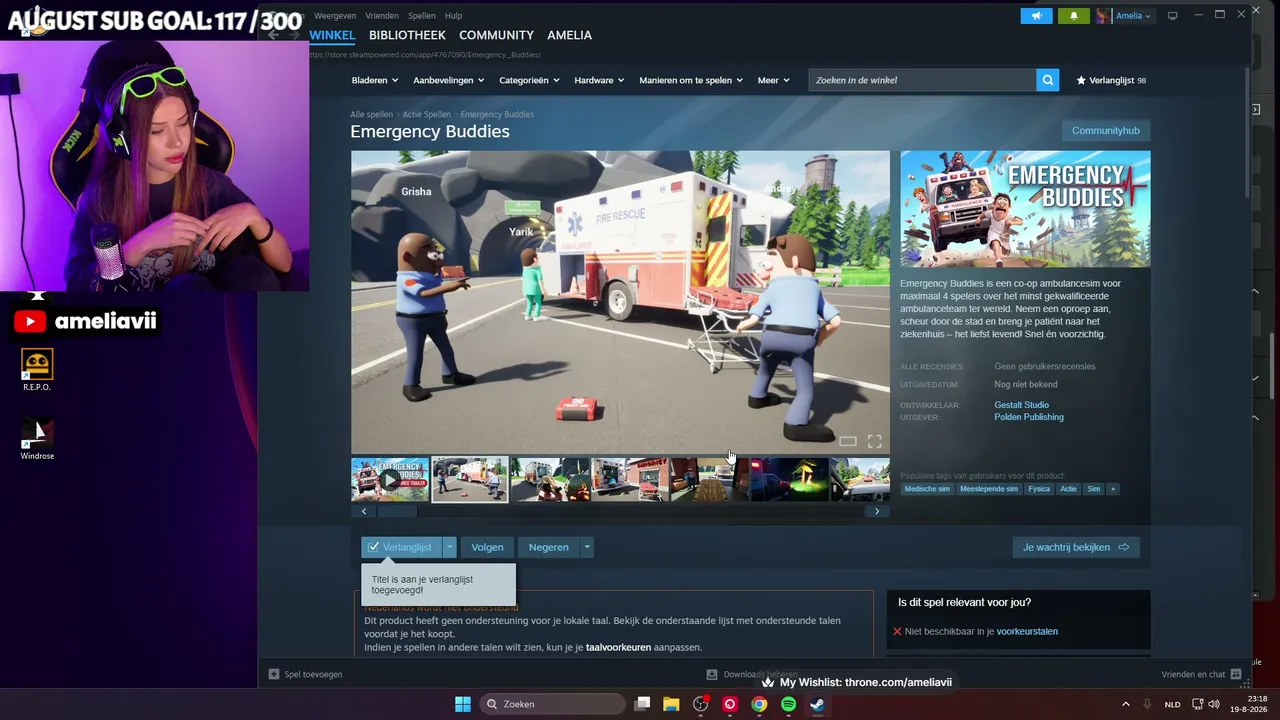Open the Steam announcements megaphone icon
The height and width of the screenshot is (720, 1280).
(1037, 16)
